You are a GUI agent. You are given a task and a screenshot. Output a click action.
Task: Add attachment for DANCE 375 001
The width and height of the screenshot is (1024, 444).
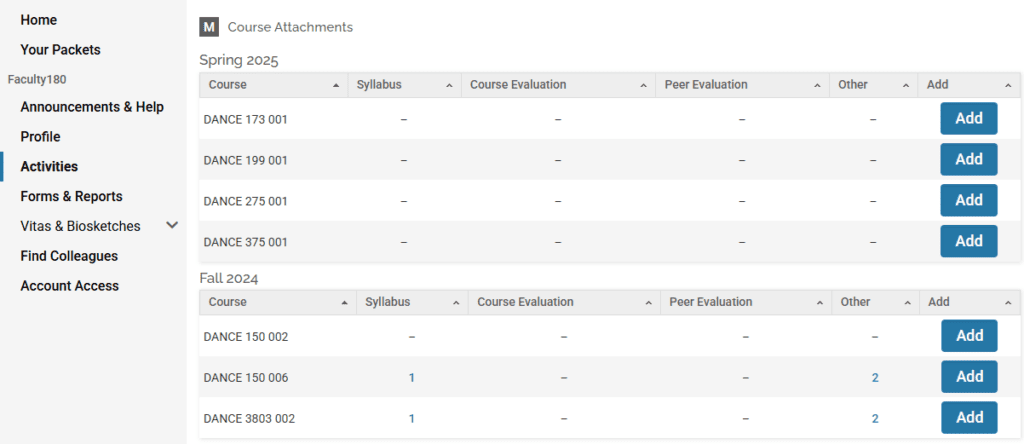tap(969, 241)
